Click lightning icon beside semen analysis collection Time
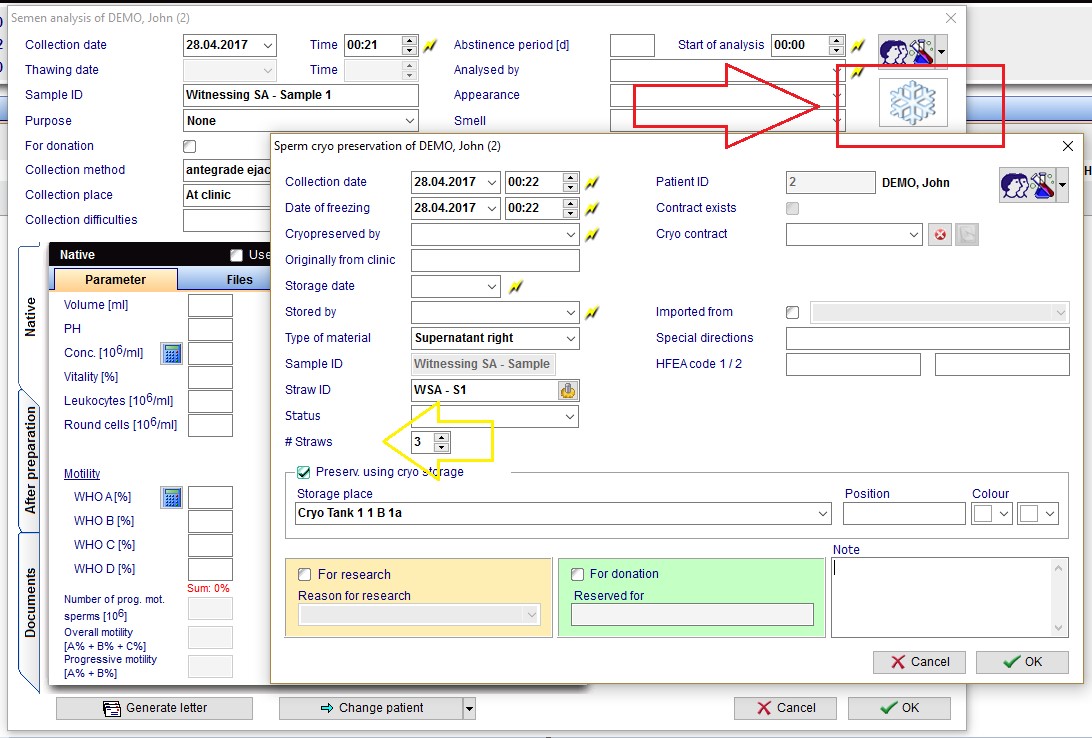 pos(430,45)
